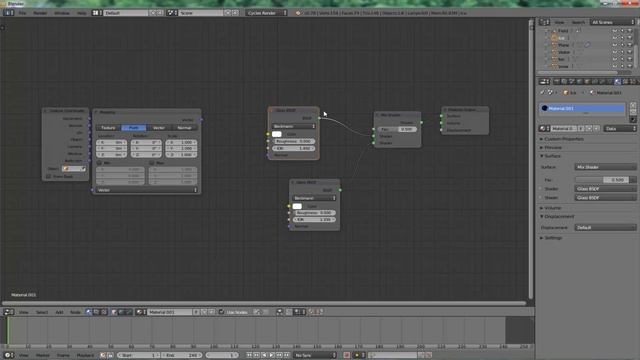Open the node editor Node menu
Viewport: 640px width, 360px height.
coord(75,312)
